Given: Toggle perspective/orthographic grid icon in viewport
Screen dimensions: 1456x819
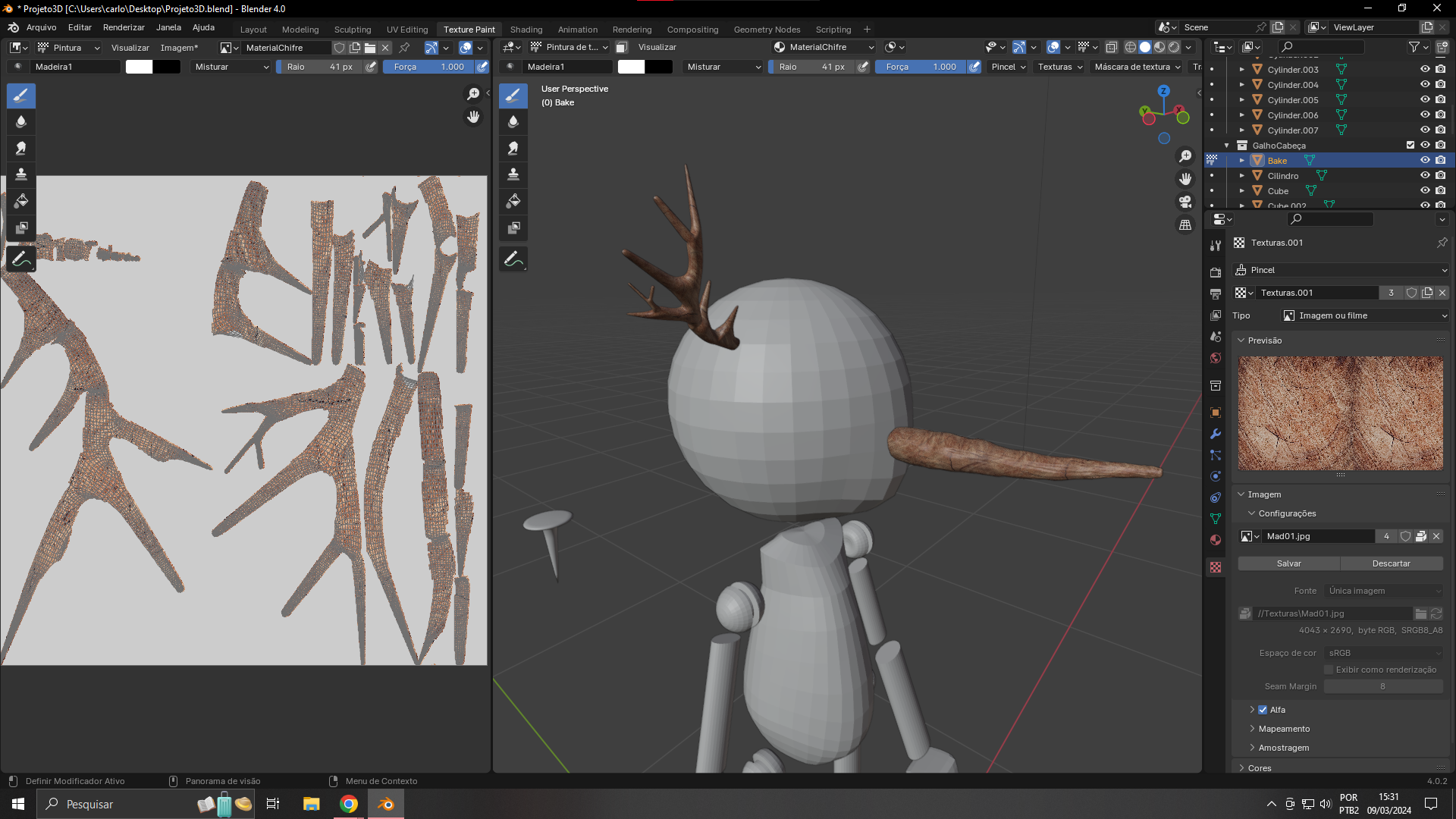Looking at the screenshot, I should click(1185, 225).
